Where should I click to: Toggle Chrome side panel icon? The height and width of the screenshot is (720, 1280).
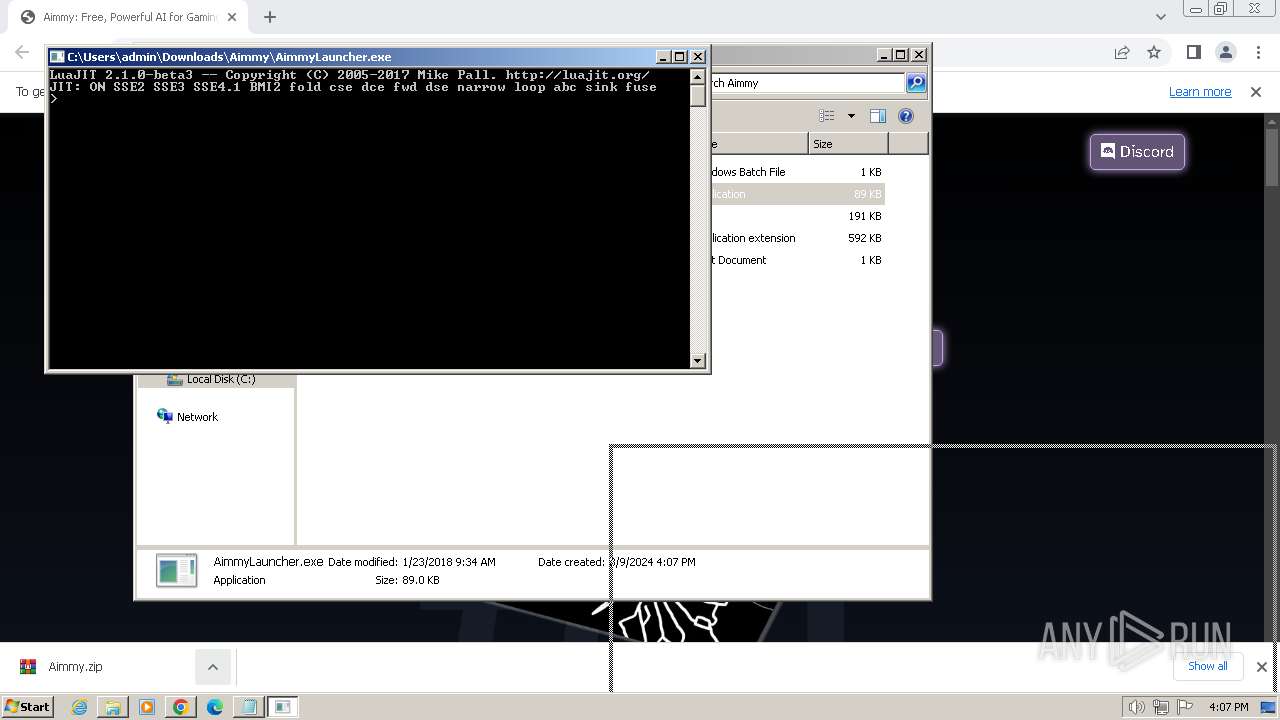1193,53
